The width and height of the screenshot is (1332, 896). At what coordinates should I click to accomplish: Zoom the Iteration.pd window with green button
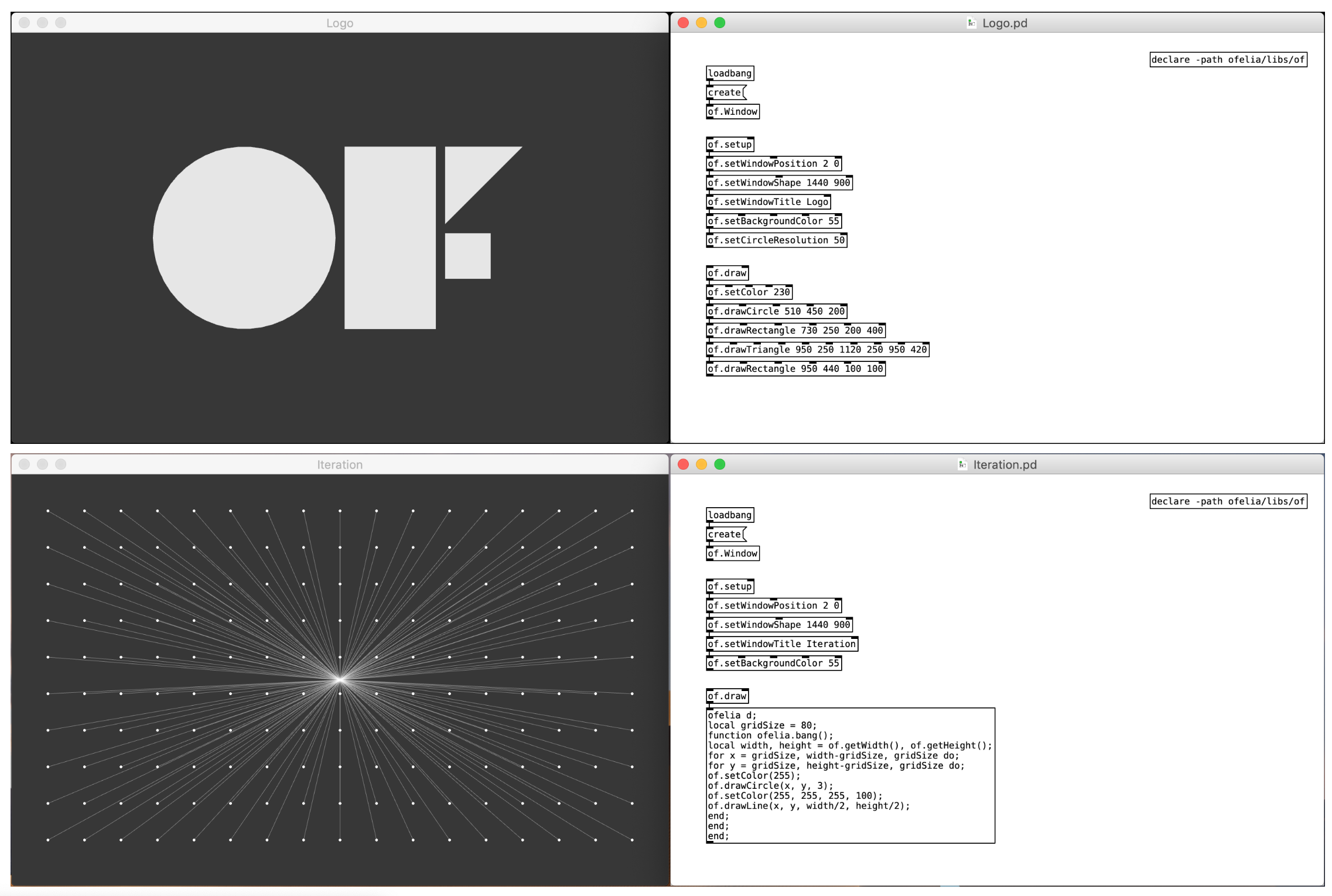[x=720, y=464]
